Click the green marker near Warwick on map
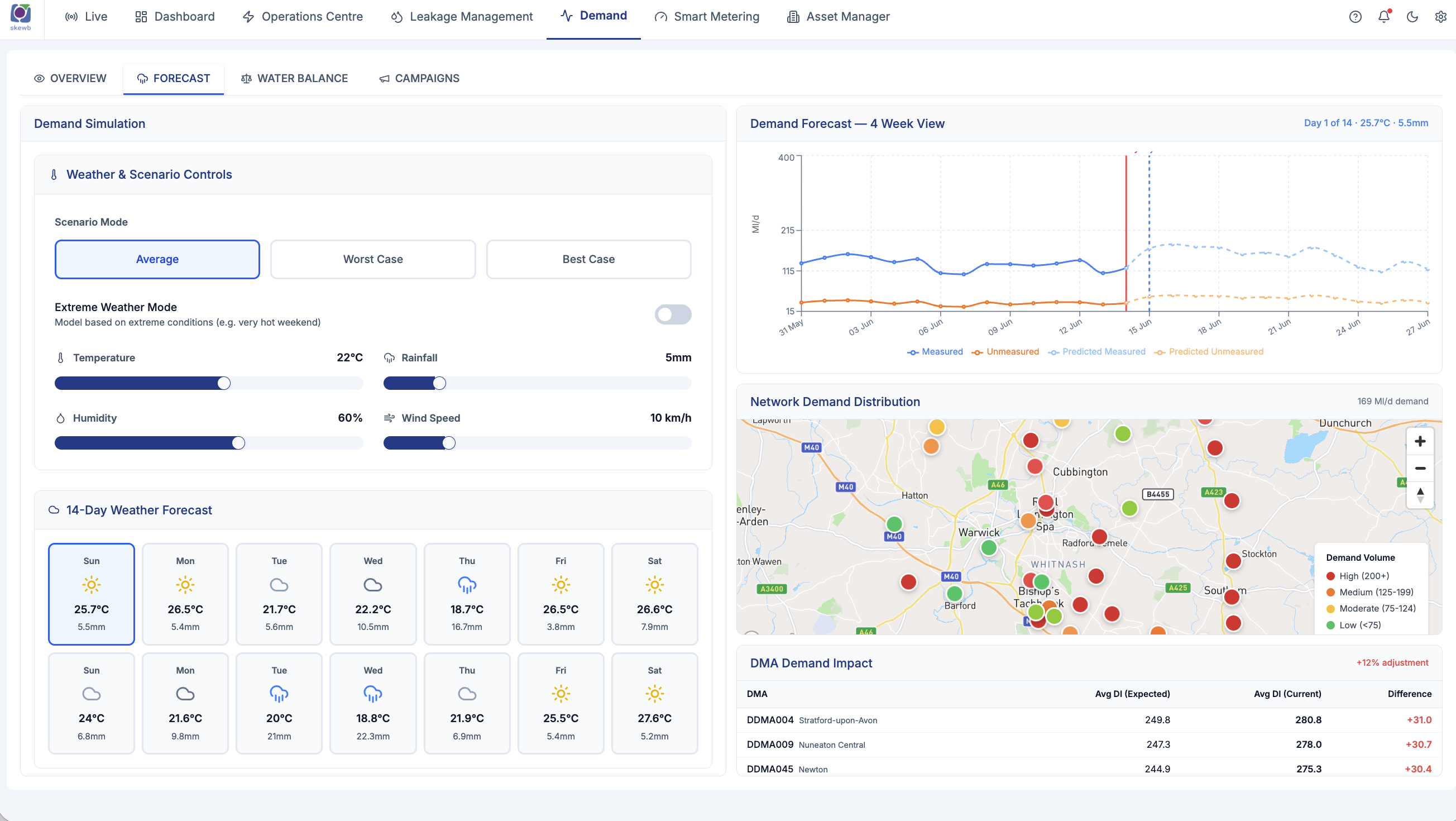Viewport: 1456px width, 821px height. (x=989, y=547)
